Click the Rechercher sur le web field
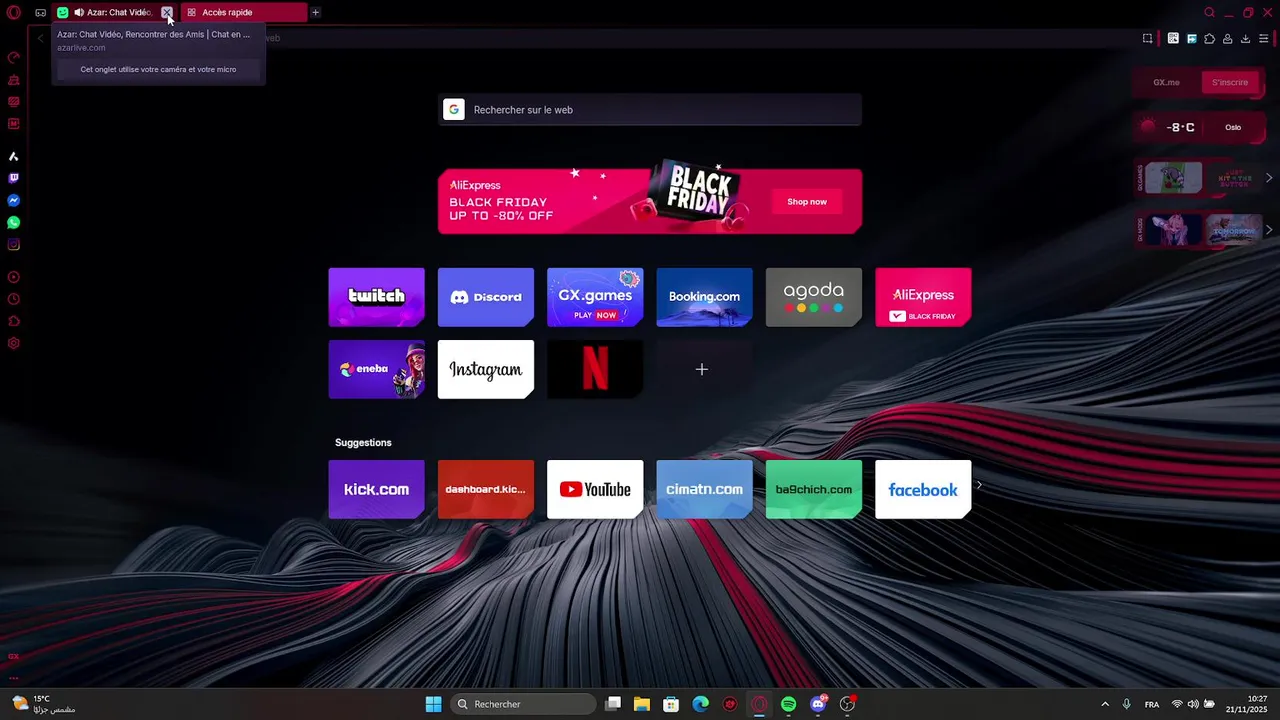1280x720 pixels. pos(650,110)
